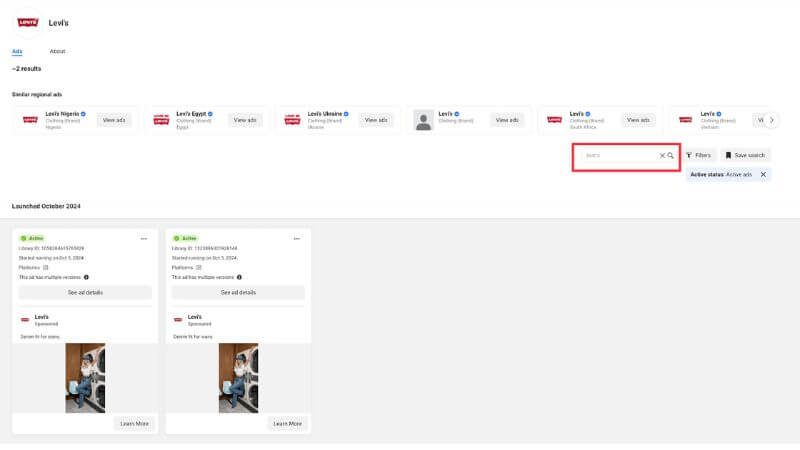Select the Ads tab

[17, 51]
